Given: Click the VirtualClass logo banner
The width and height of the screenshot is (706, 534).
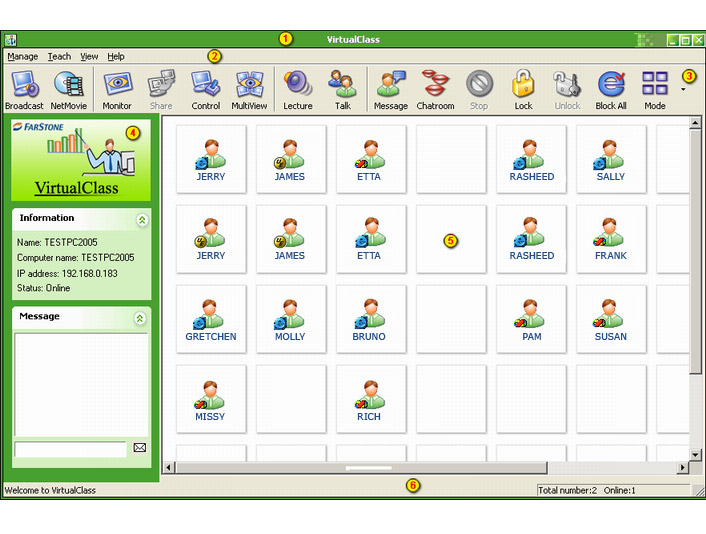Looking at the screenshot, I should point(81,160).
